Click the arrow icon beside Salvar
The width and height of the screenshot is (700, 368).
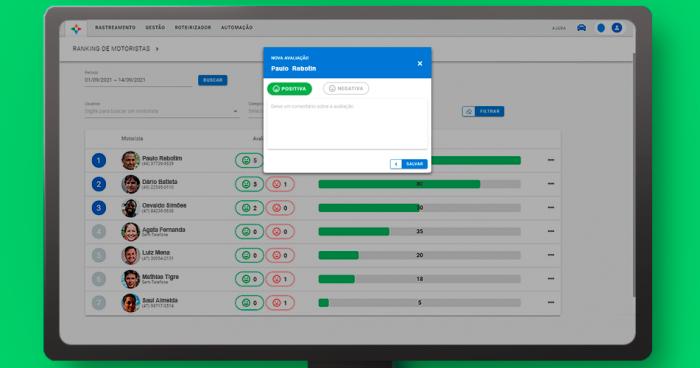[396, 164]
